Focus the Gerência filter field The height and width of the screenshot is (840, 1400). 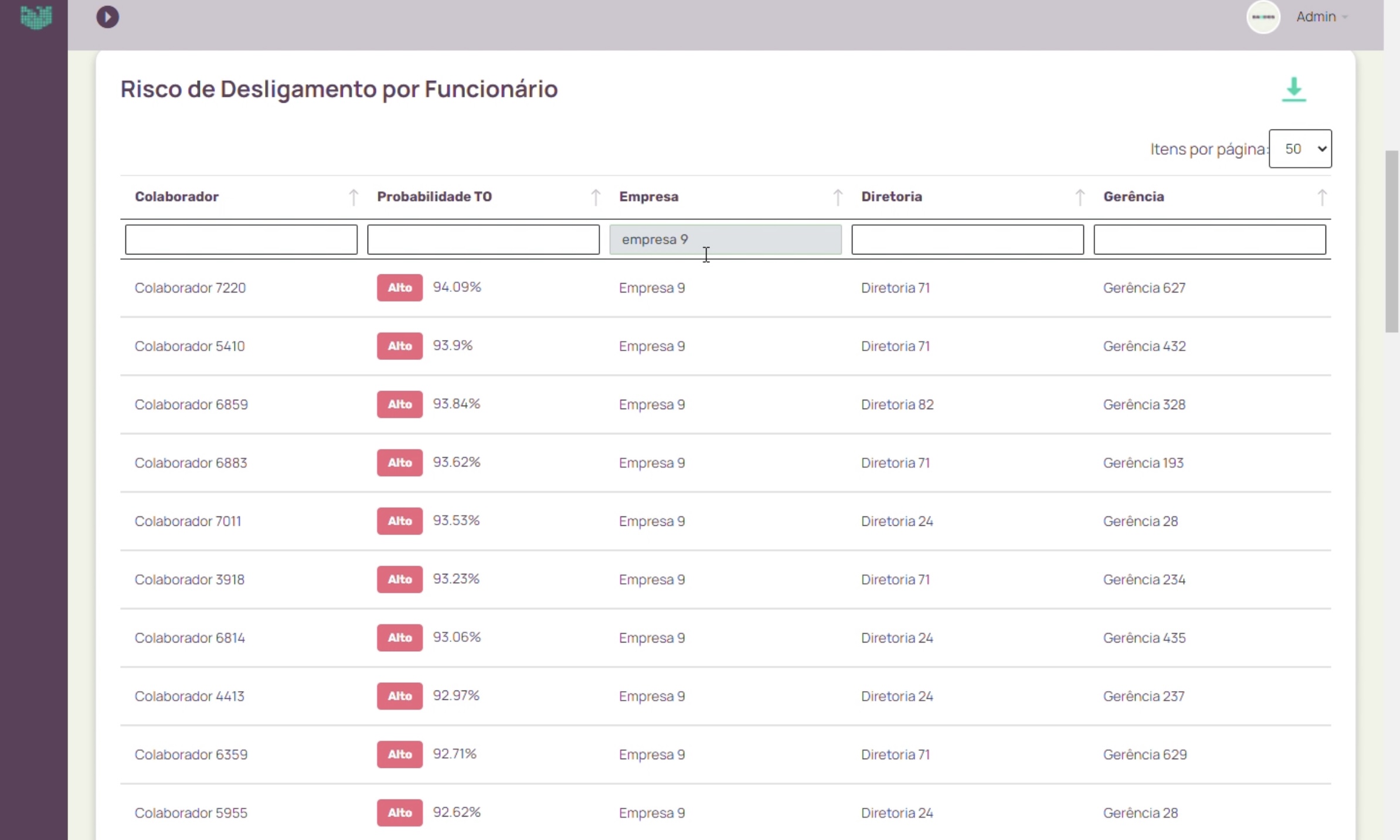click(x=1209, y=239)
